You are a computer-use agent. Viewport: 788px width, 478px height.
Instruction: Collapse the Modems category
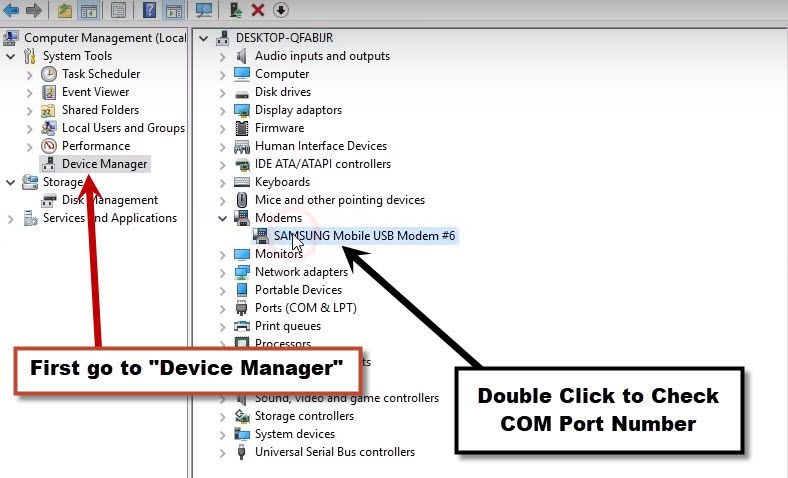[222, 218]
